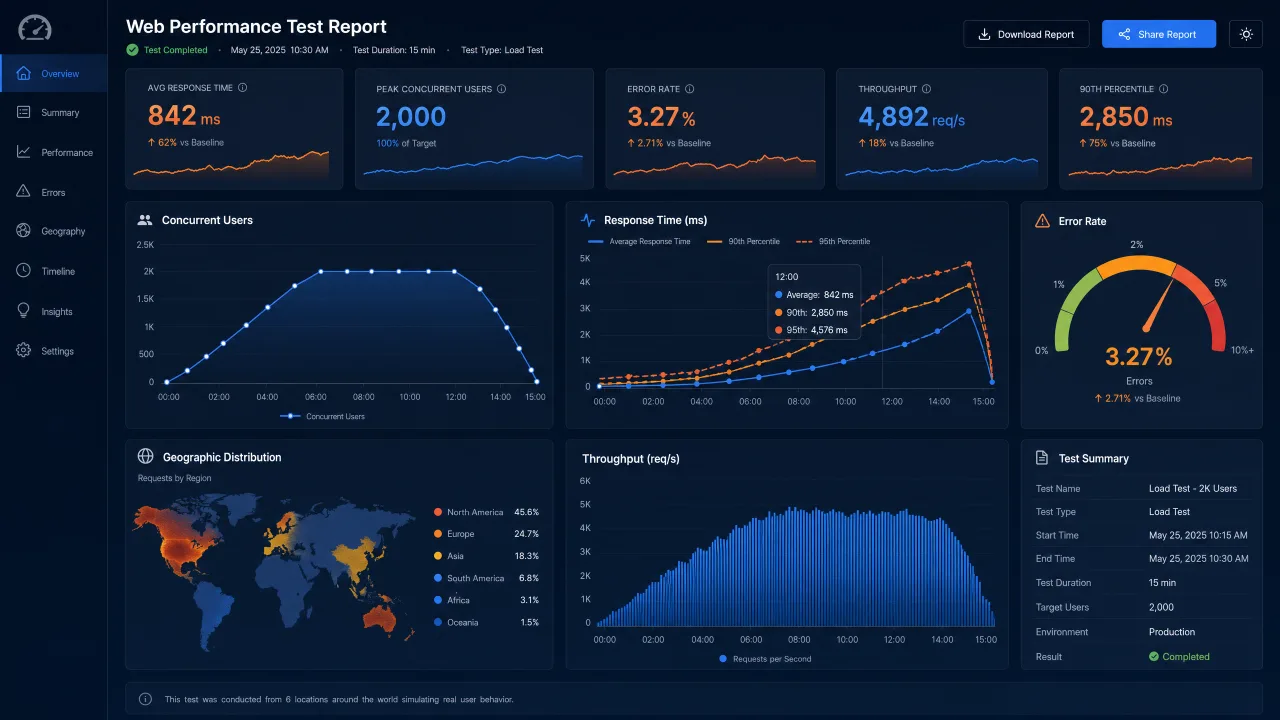Click the info icon beside Throughput card title
Viewport: 1280px width, 720px height.
coord(926,89)
